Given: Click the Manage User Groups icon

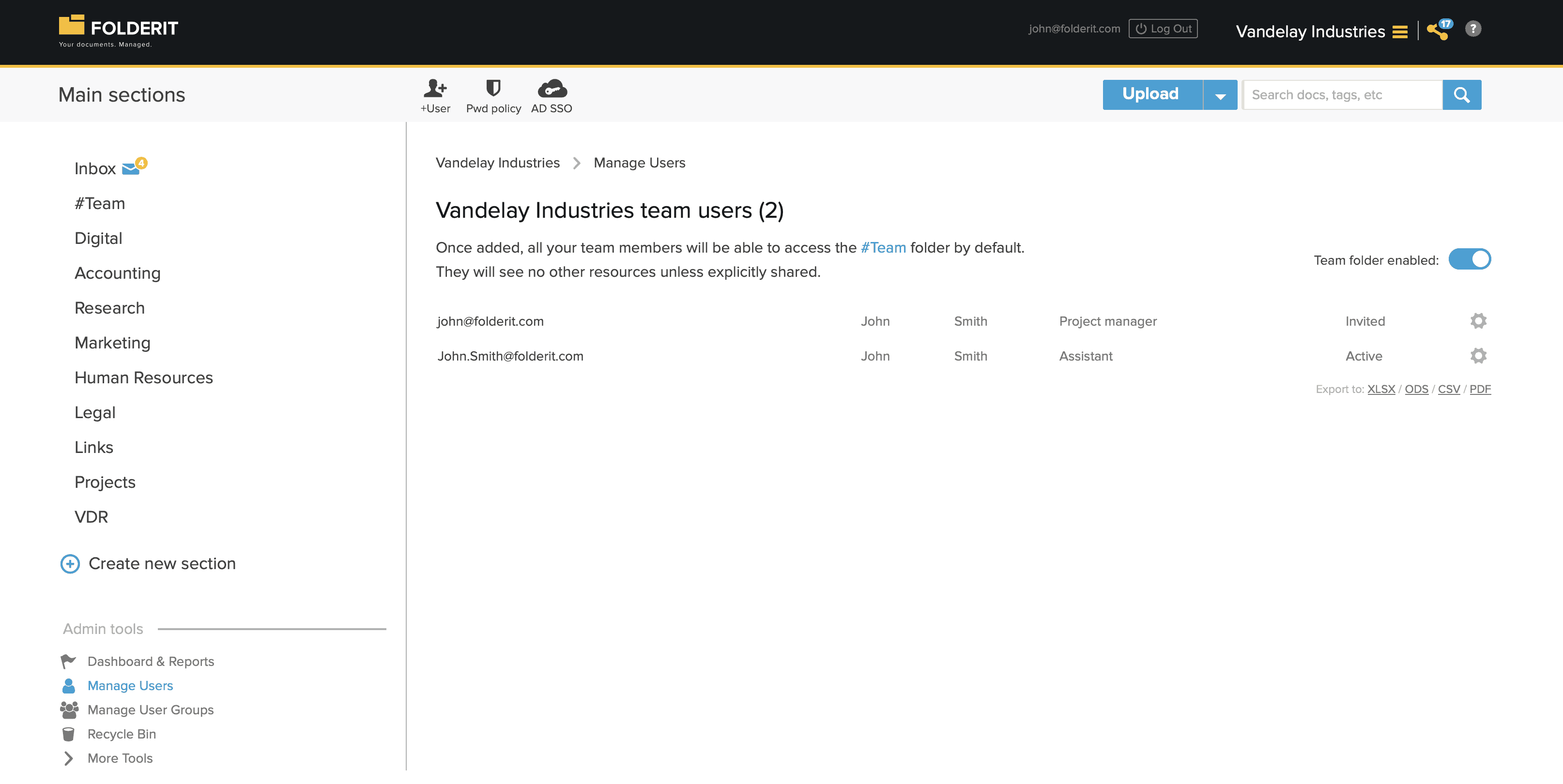Looking at the screenshot, I should tap(69, 709).
